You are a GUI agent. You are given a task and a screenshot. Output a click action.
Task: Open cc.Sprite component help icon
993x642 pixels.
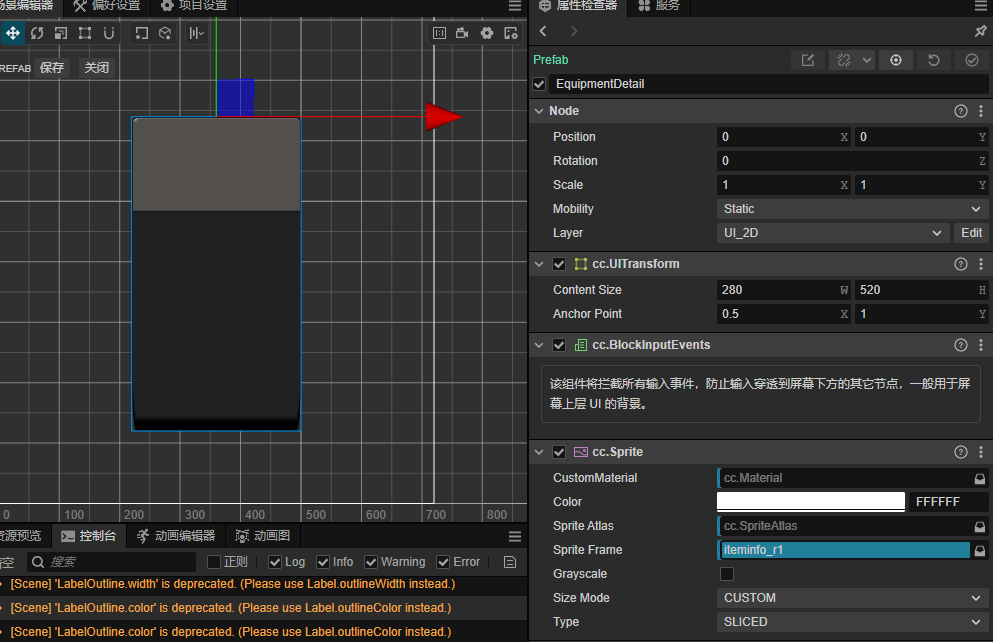click(961, 452)
